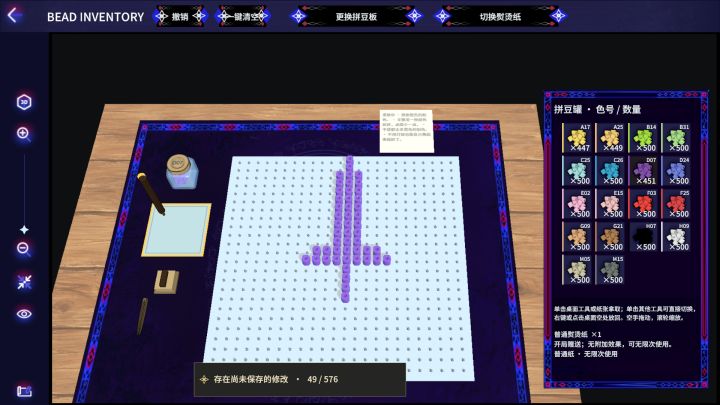Click the zoom out magnifier icon
Viewport: 720px width, 405px height.
(23, 249)
